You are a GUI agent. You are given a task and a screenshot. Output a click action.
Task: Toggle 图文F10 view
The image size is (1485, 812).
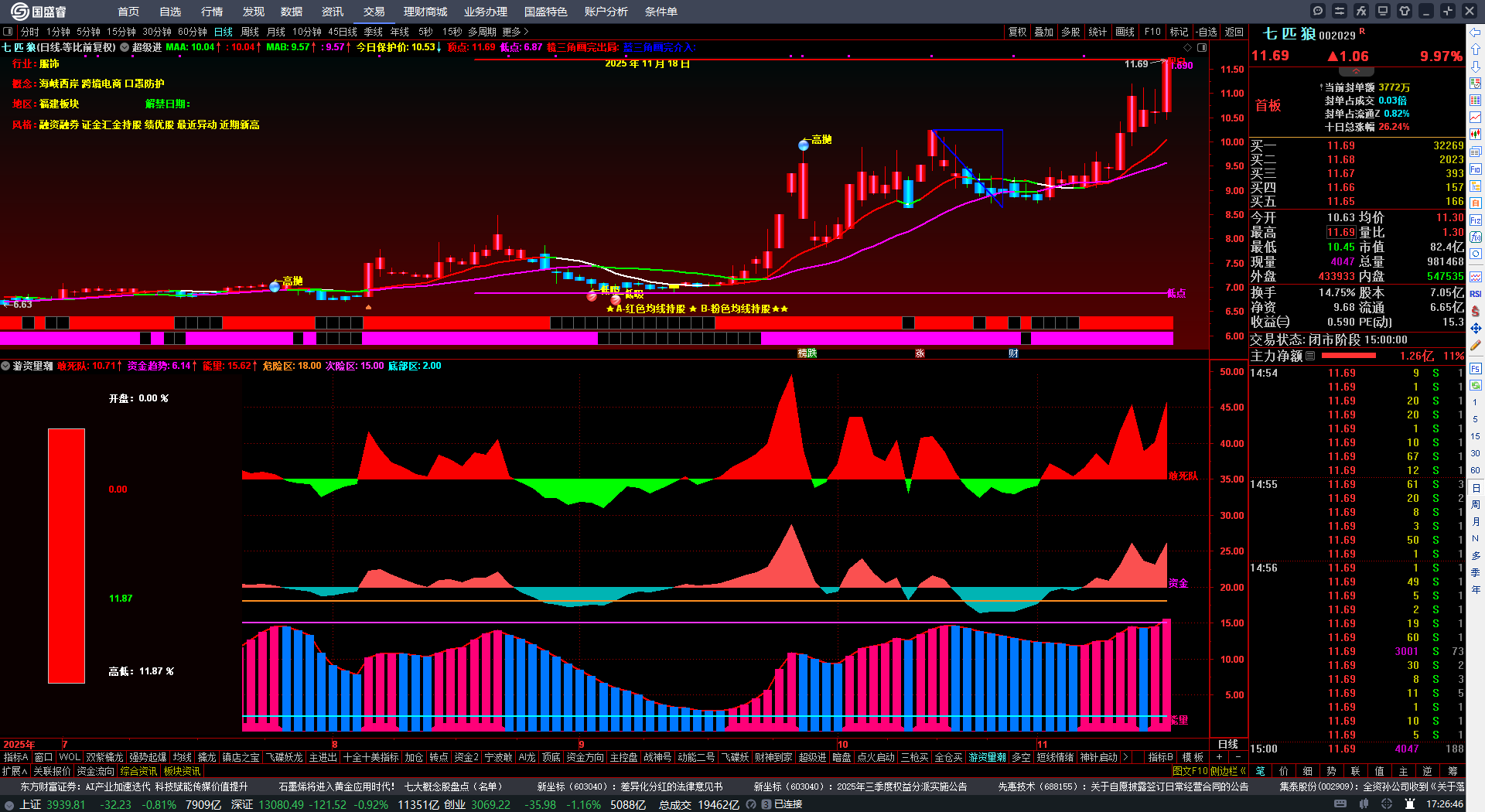point(1190,771)
